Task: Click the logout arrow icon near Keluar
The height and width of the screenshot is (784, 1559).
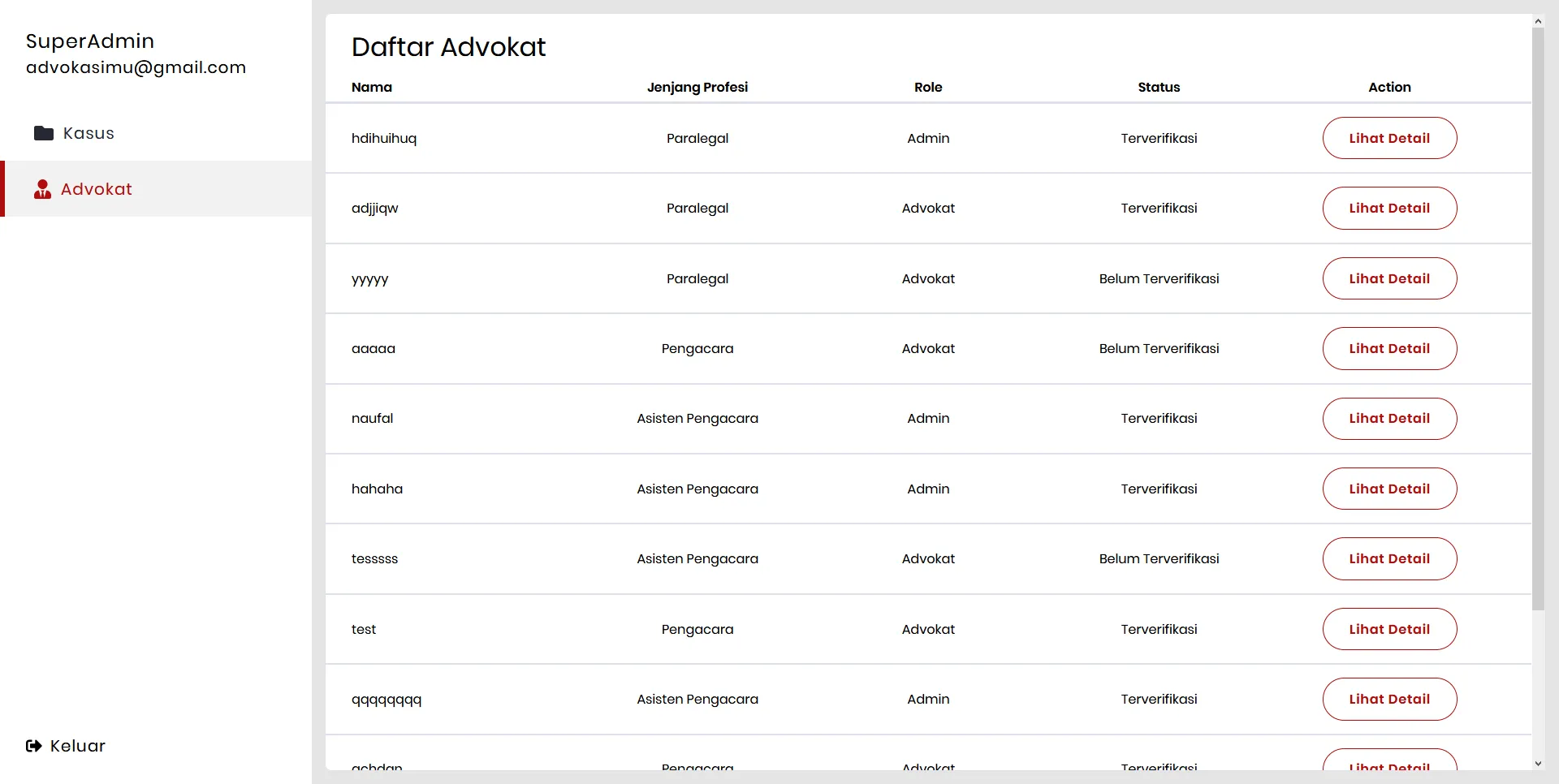Action: coord(32,746)
